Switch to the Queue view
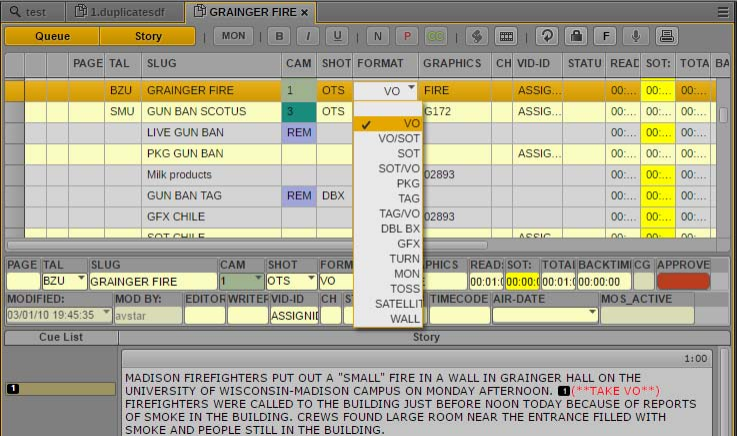This screenshot has width=737, height=436. coord(52,36)
